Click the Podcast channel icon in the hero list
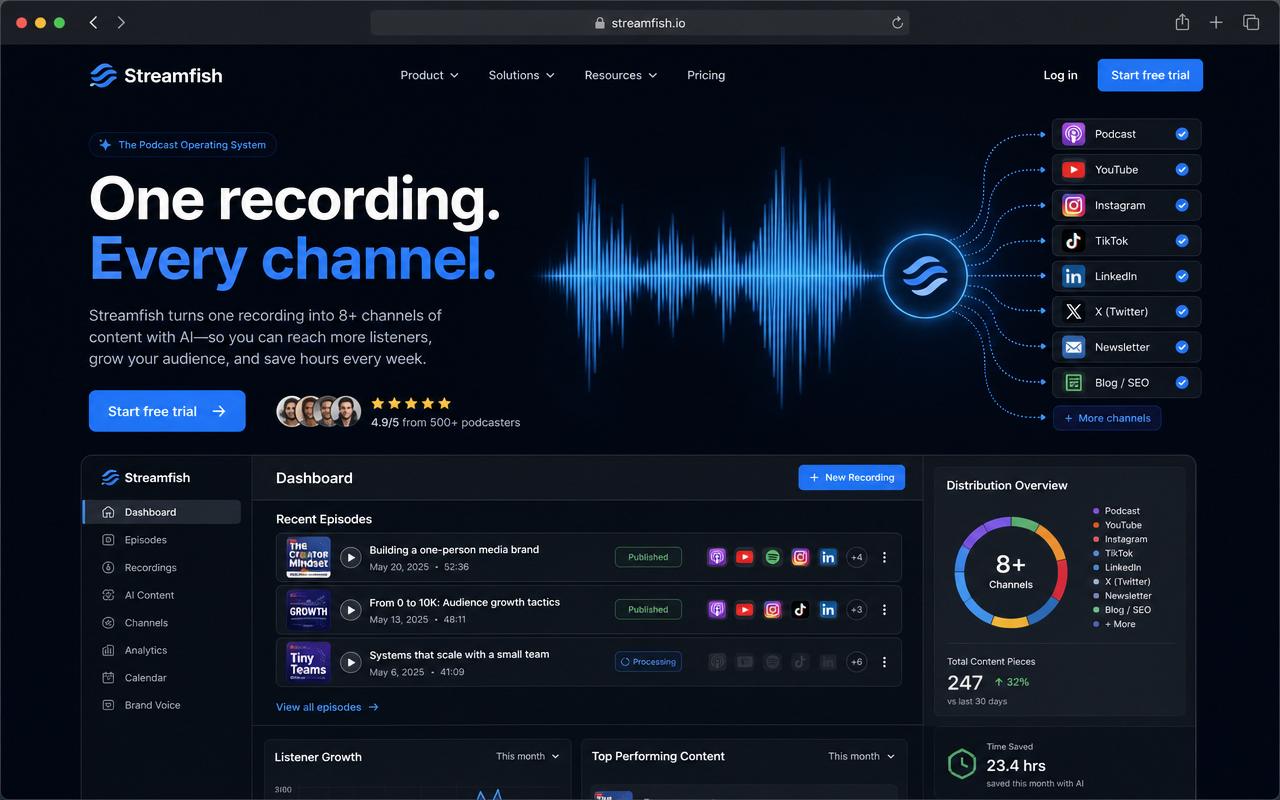The height and width of the screenshot is (800, 1280). pyautogui.click(x=1073, y=134)
